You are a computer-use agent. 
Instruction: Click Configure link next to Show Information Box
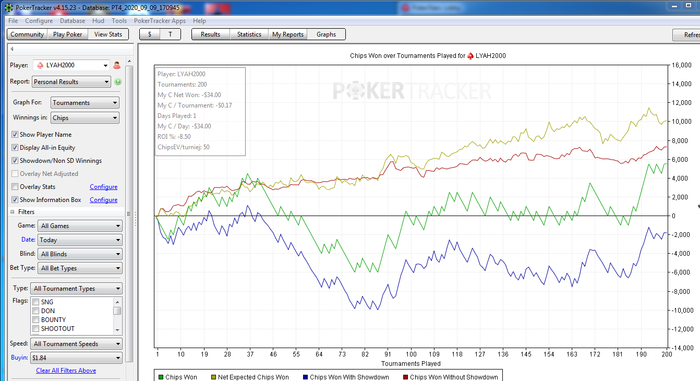(x=104, y=200)
